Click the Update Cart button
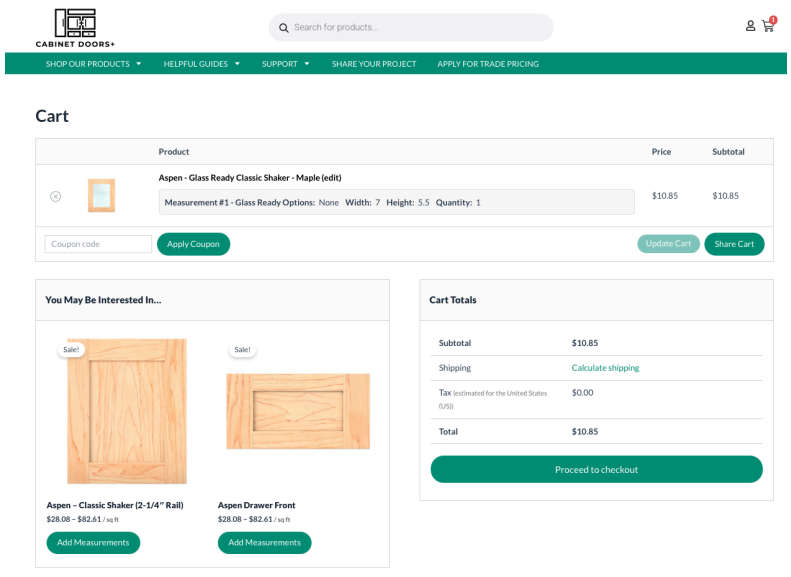791x577 pixels. [668, 244]
